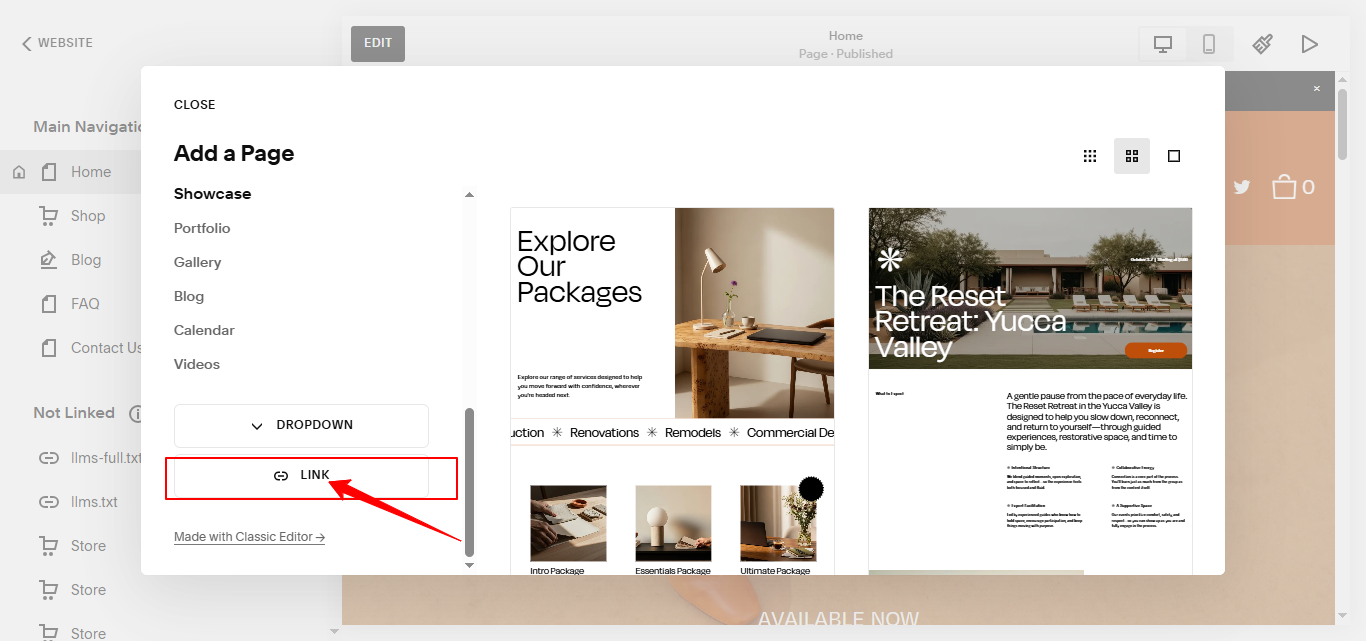Screen dimensions: 1366x641
Task: Open Made with Classic Editor link
Action: pyautogui.click(x=249, y=537)
